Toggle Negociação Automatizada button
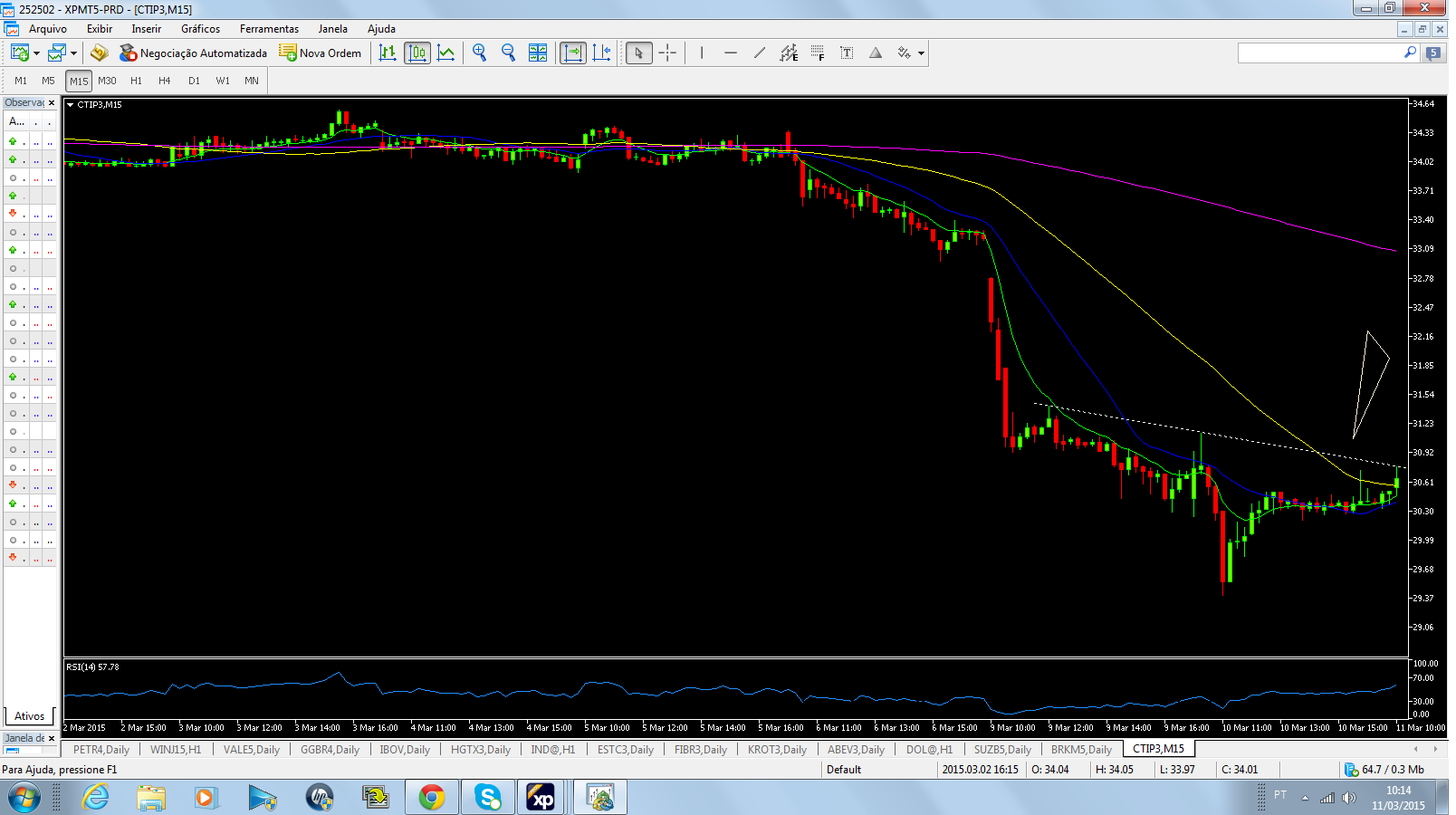Viewport: 1456px width, 815px height. coord(193,53)
